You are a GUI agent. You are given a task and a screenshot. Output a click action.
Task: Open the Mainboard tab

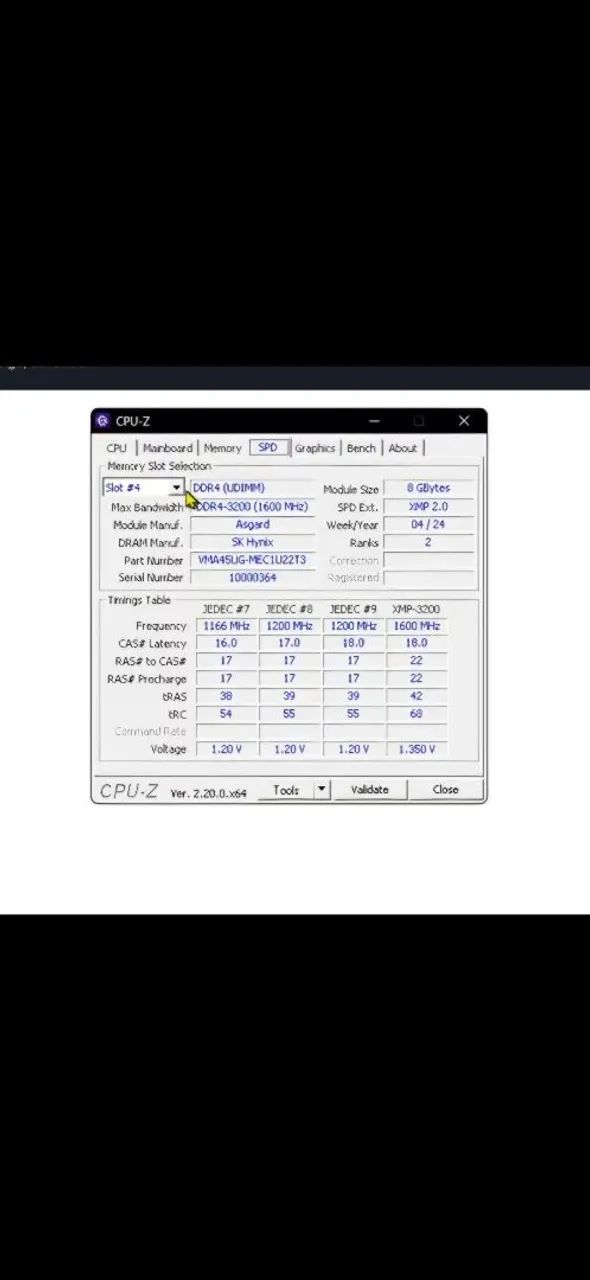[x=167, y=448]
